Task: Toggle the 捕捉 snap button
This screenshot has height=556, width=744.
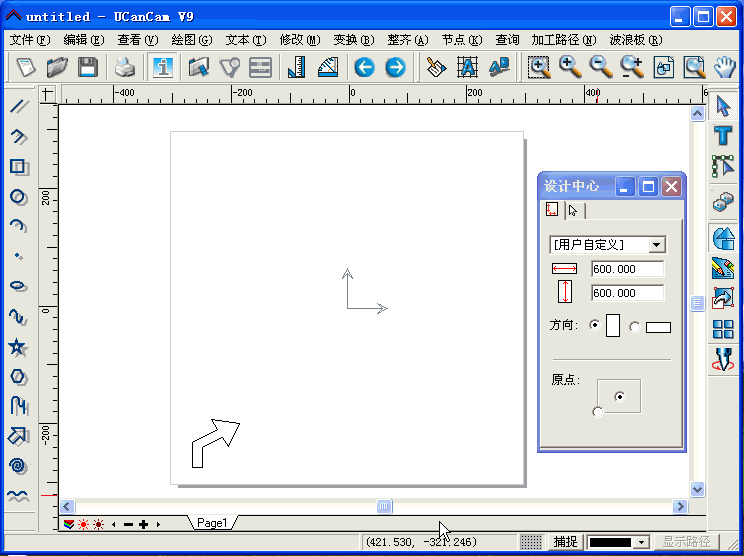Action: click(565, 542)
